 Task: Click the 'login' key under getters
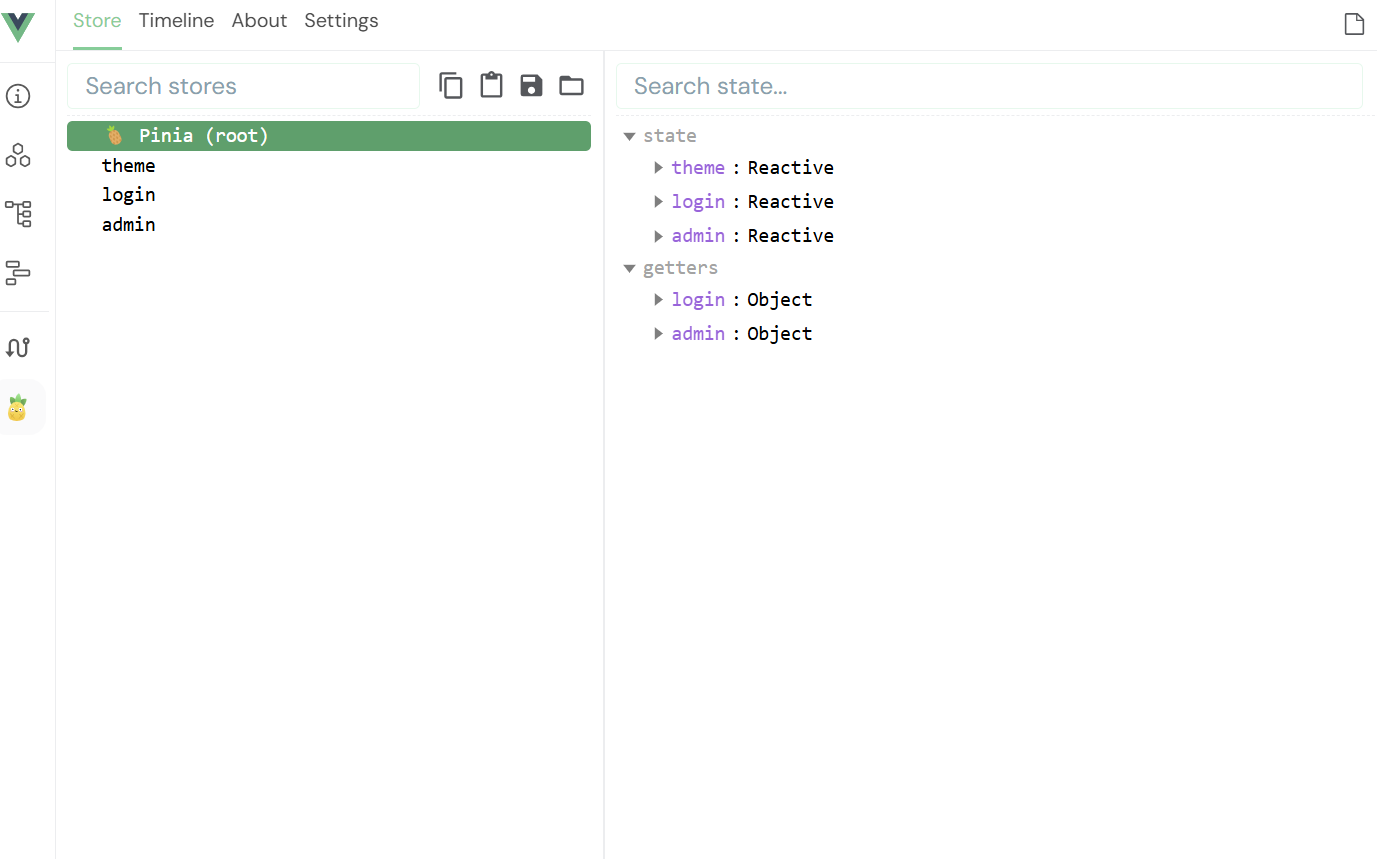[698, 299]
